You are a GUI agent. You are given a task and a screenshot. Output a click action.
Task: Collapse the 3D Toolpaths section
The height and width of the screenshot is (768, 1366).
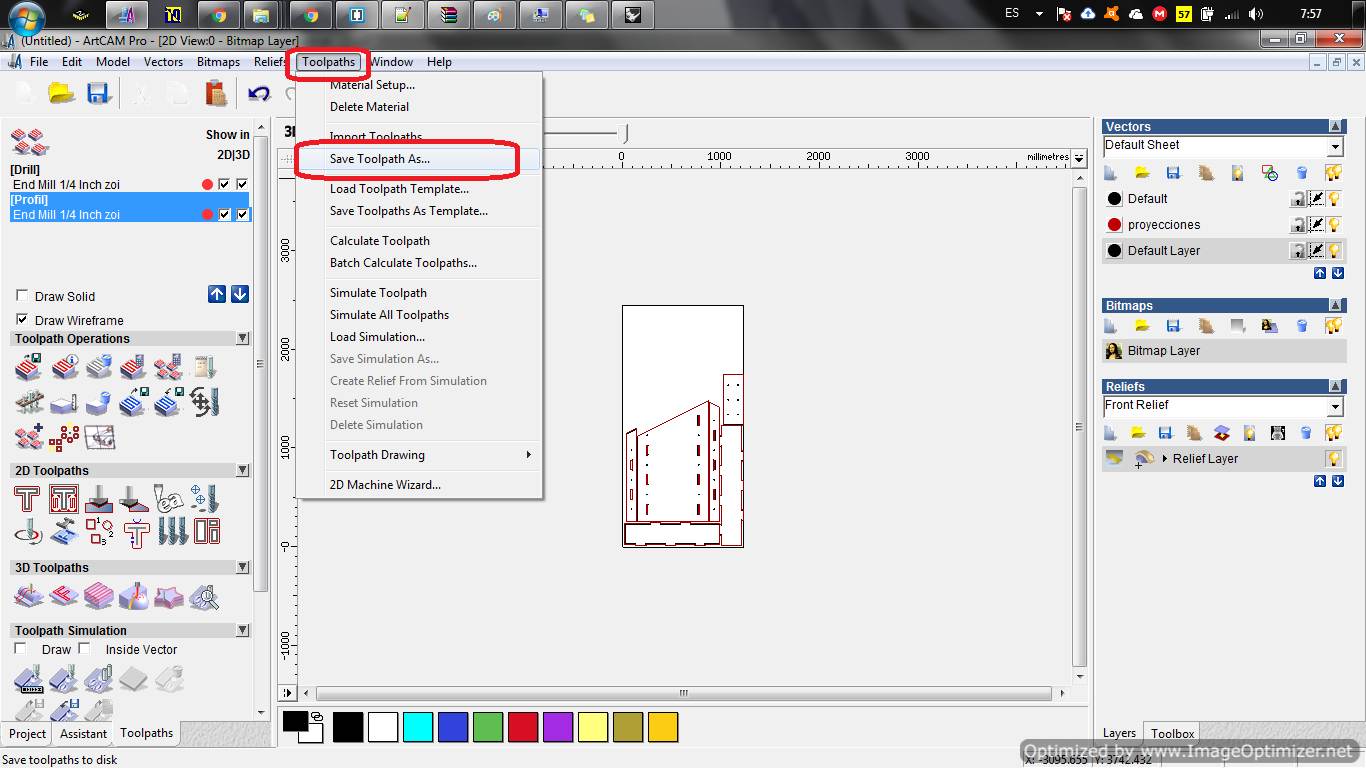242,568
